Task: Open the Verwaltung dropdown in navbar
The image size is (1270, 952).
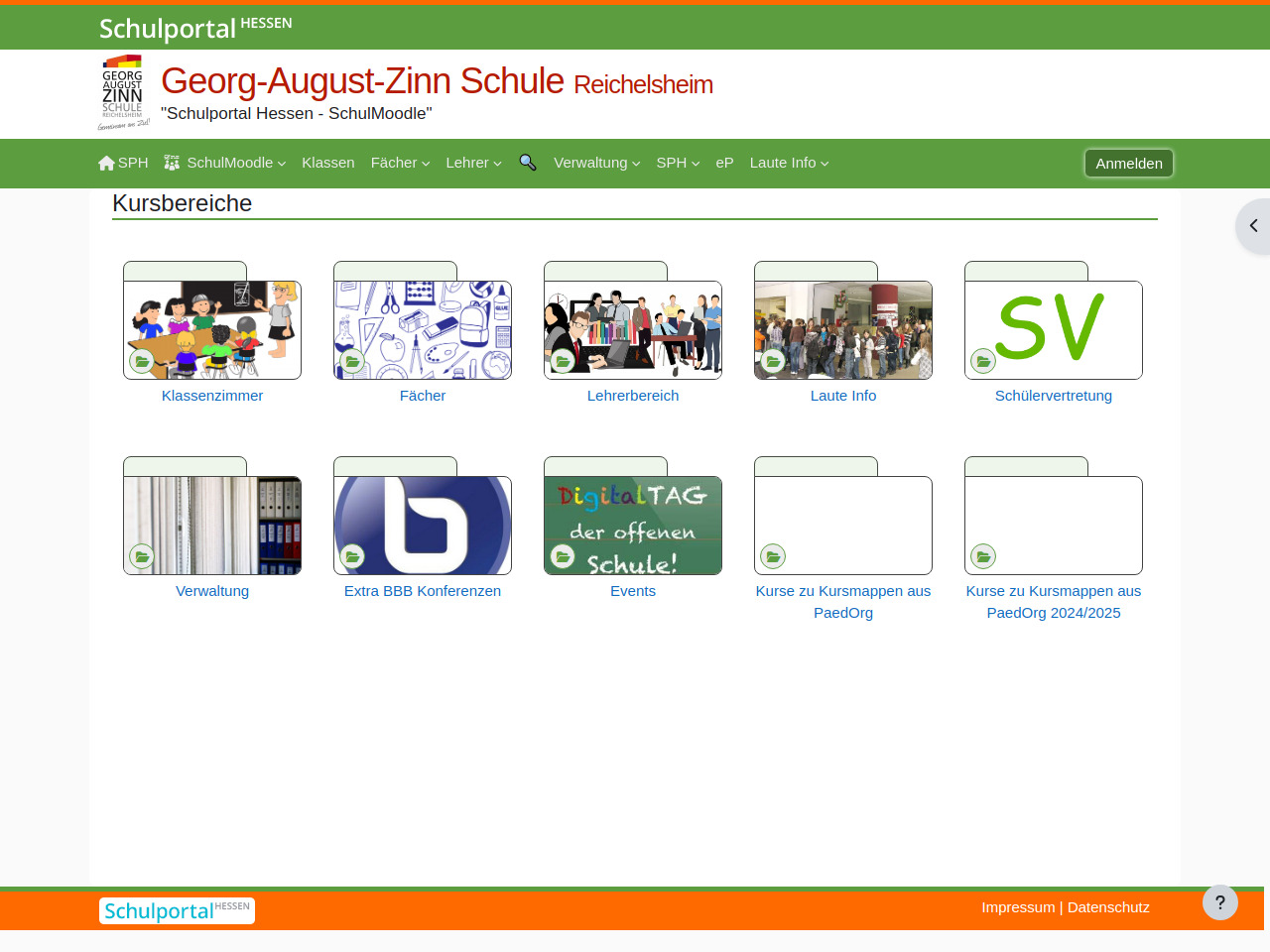Action: (596, 163)
